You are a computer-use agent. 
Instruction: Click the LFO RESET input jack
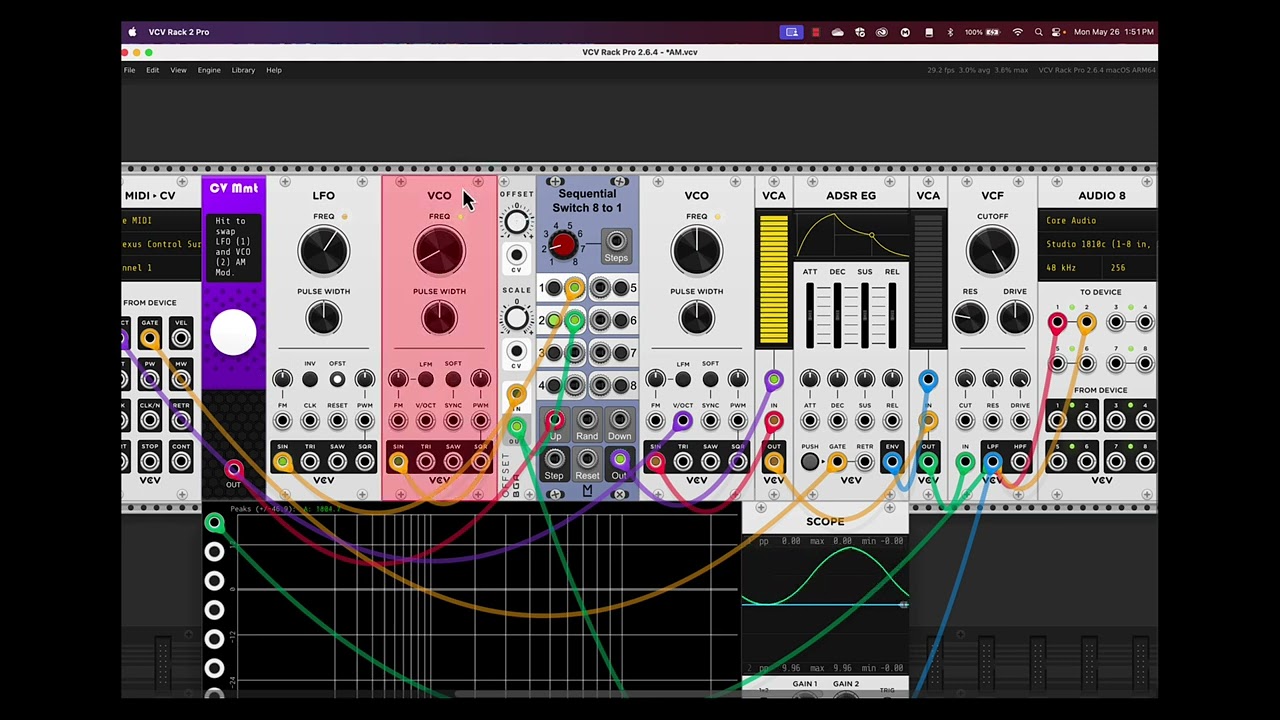[x=337, y=421]
